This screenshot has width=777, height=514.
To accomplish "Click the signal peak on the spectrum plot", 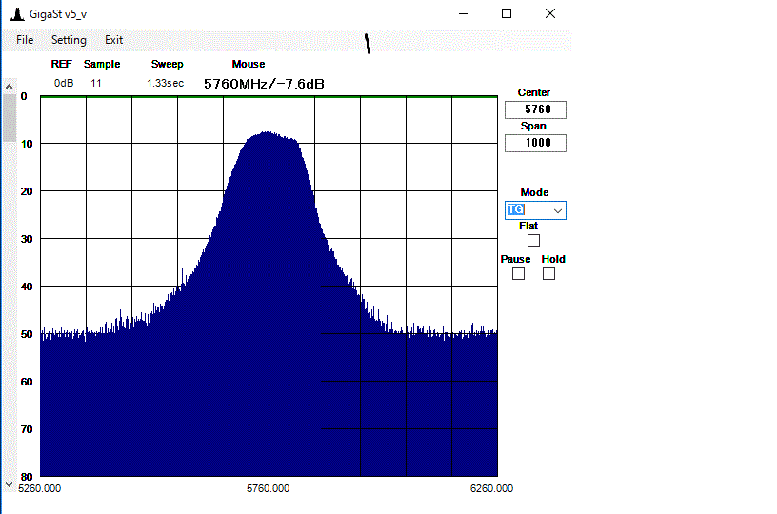I will (x=267, y=132).
